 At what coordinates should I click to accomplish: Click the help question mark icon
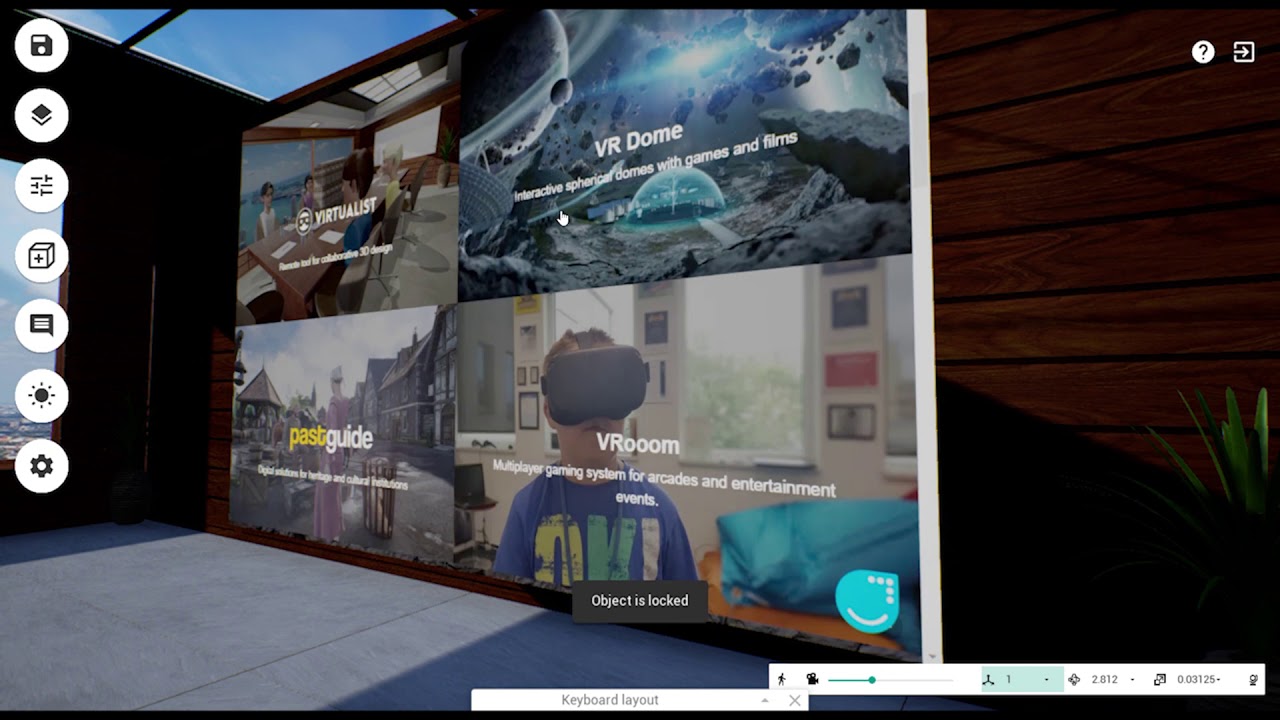[x=1203, y=53]
